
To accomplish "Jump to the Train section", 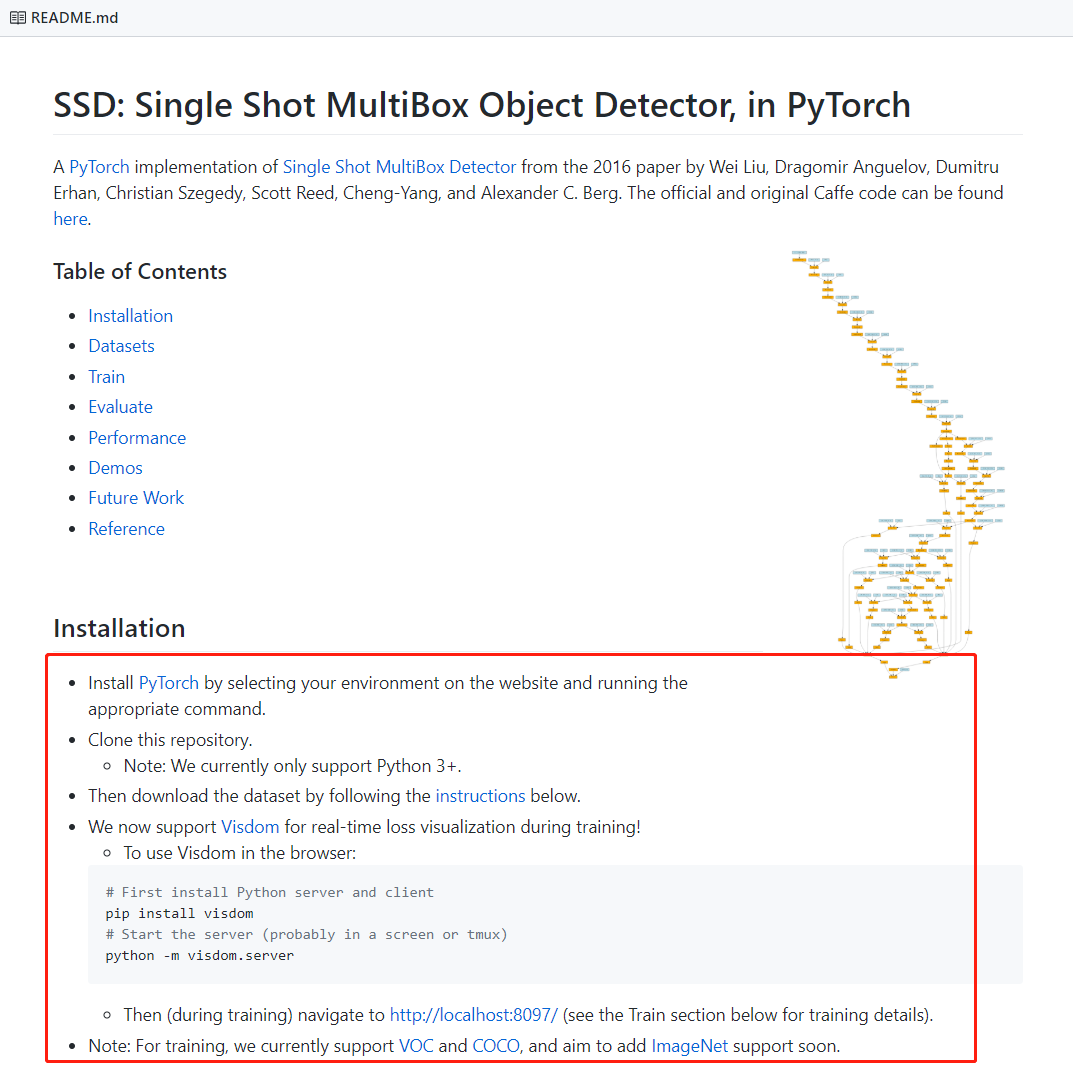I will (106, 376).
